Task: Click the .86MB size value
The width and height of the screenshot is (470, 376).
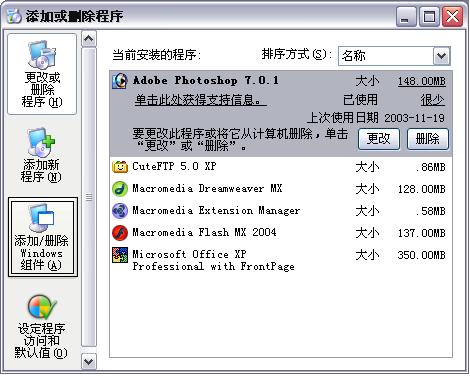Action: (x=430, y=167)
